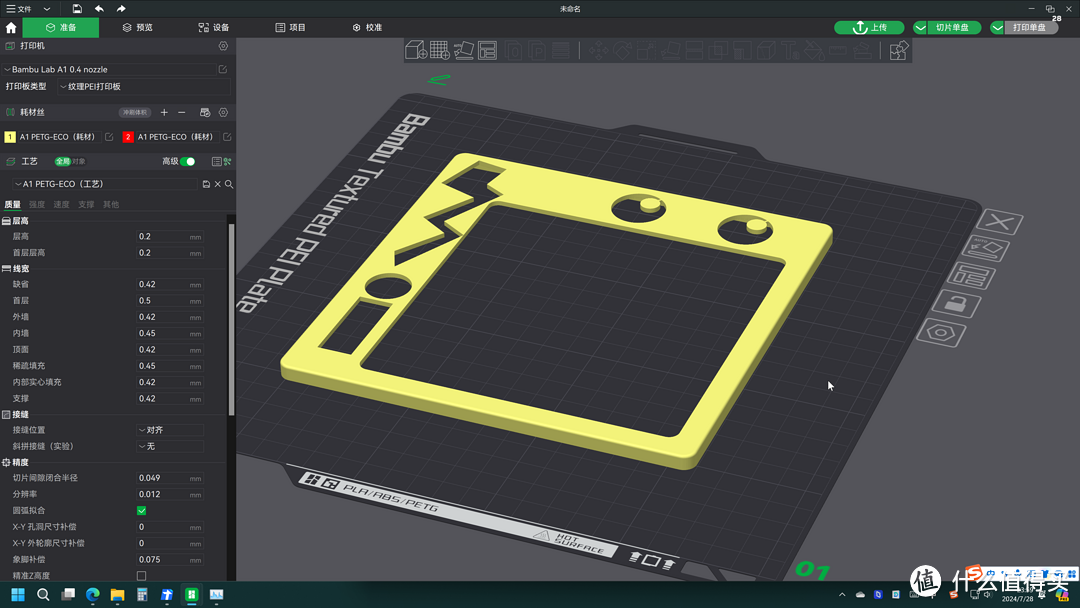Check the 精准Z高度 checkbox
This screenshot has height=608, width=1080.
[x=141, y=576]
